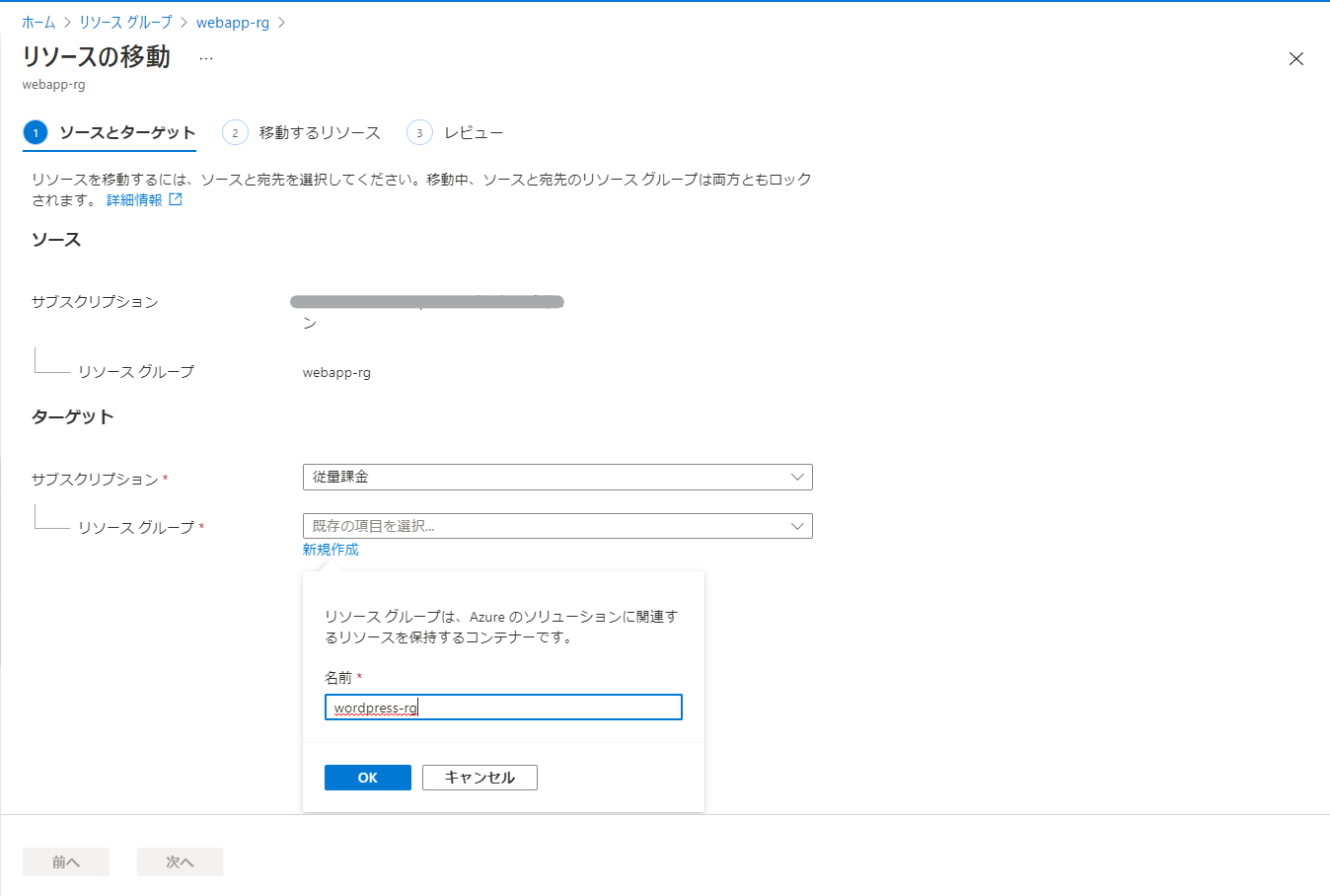Click the 新規作成 link

point(331,550)
